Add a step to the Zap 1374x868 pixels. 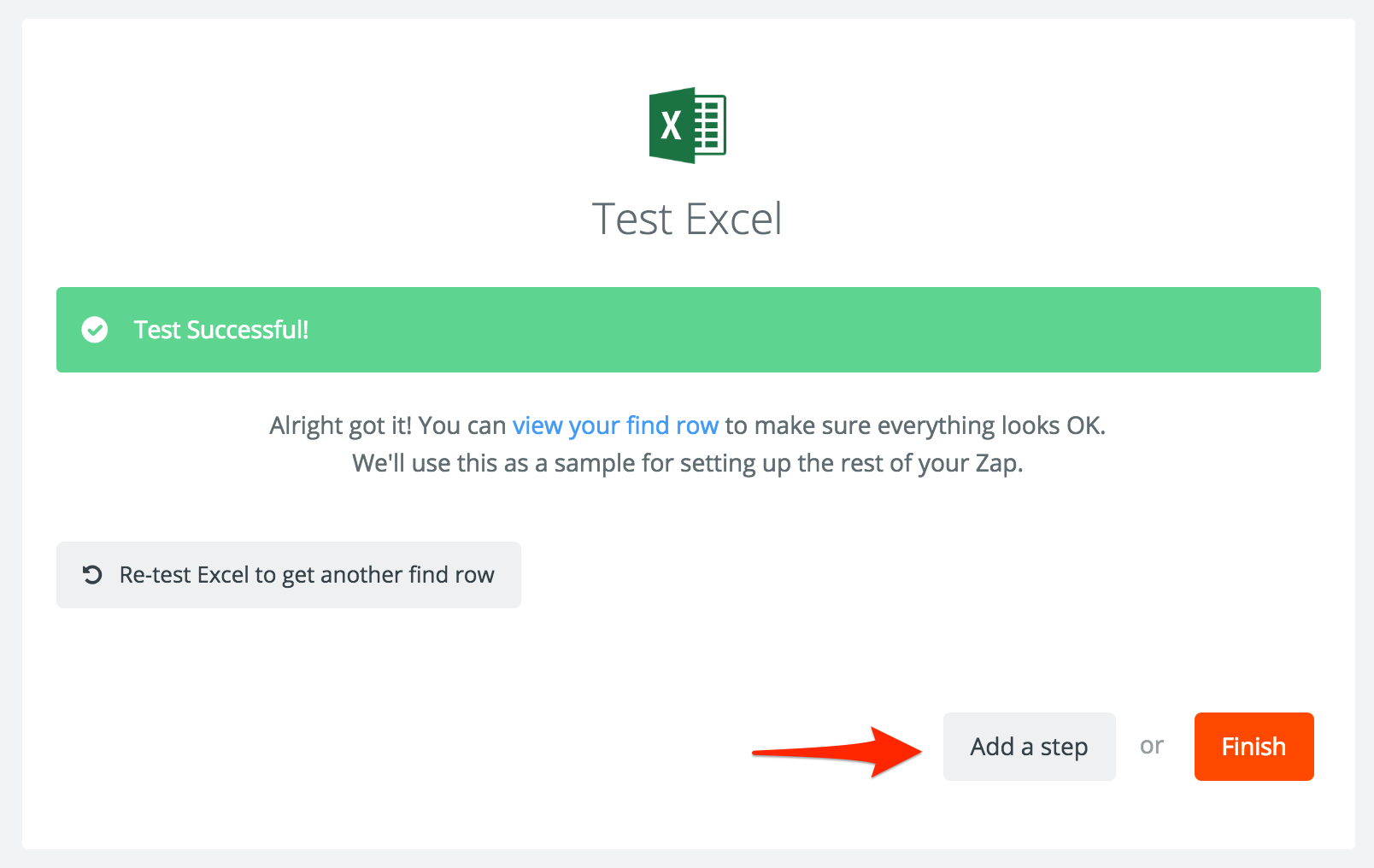pos(1030,747)
